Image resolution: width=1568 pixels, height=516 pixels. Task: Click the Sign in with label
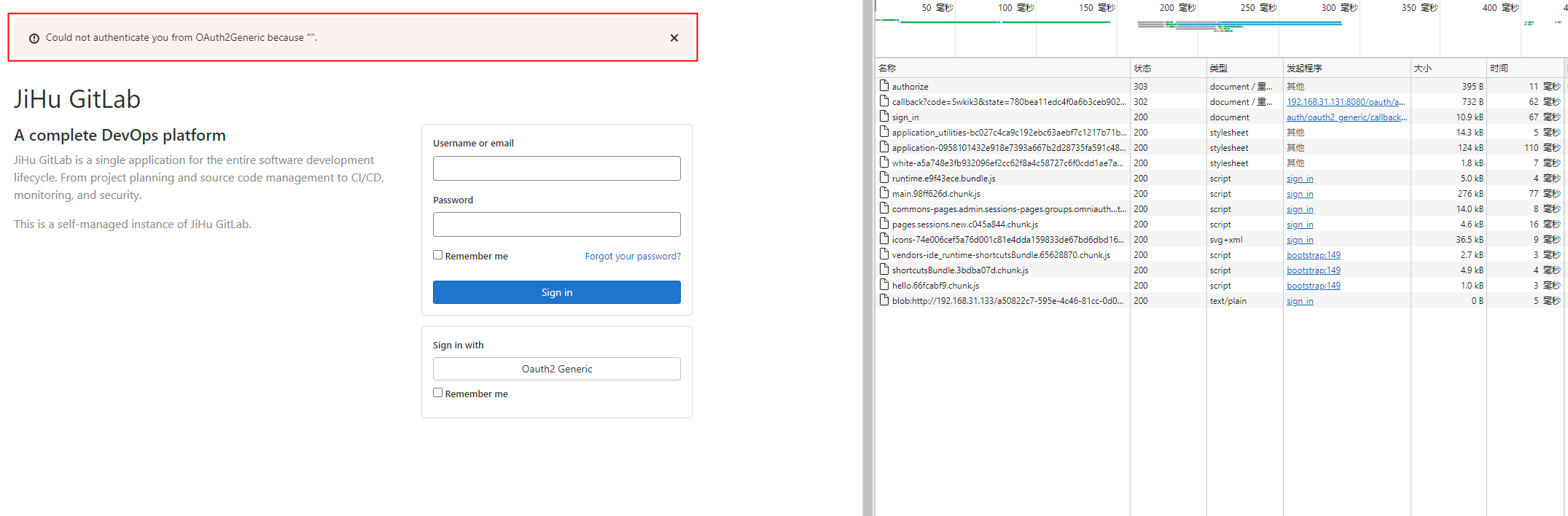pyautogui.click(x=458, y=345)
